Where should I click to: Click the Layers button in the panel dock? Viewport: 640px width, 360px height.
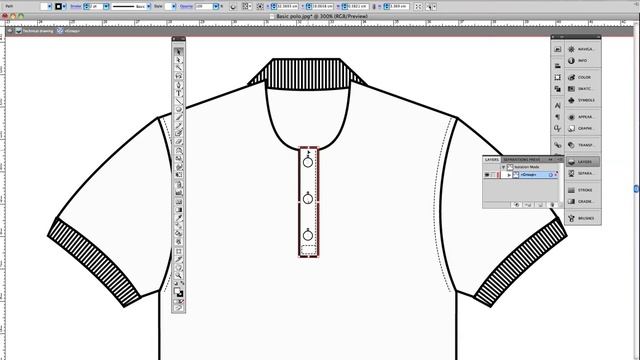click(582, 162)
